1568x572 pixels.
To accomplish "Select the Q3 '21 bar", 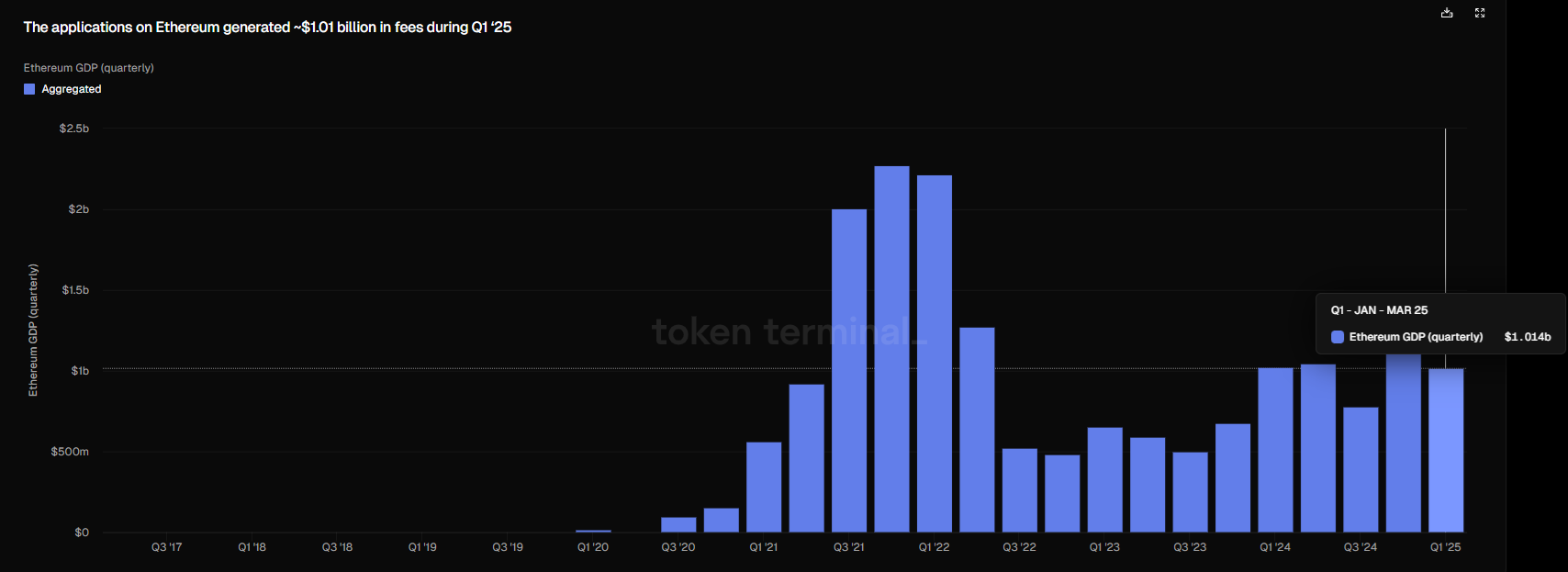I will pos(849,371).
